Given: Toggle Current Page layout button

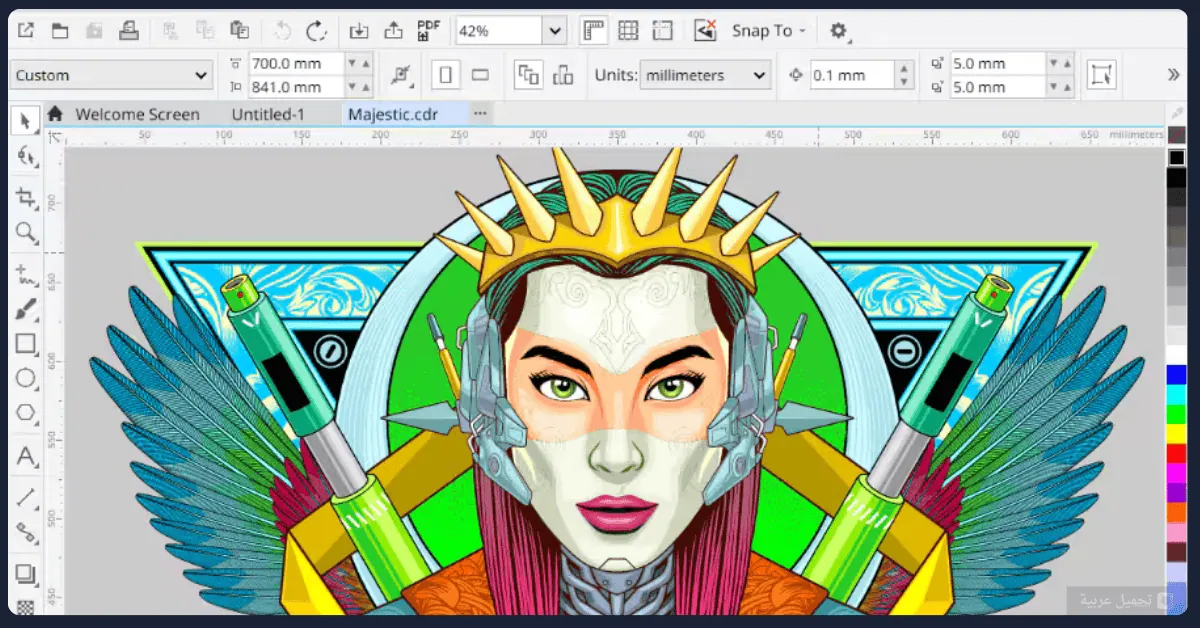Looking at the screenshot, I should (563, 75).
